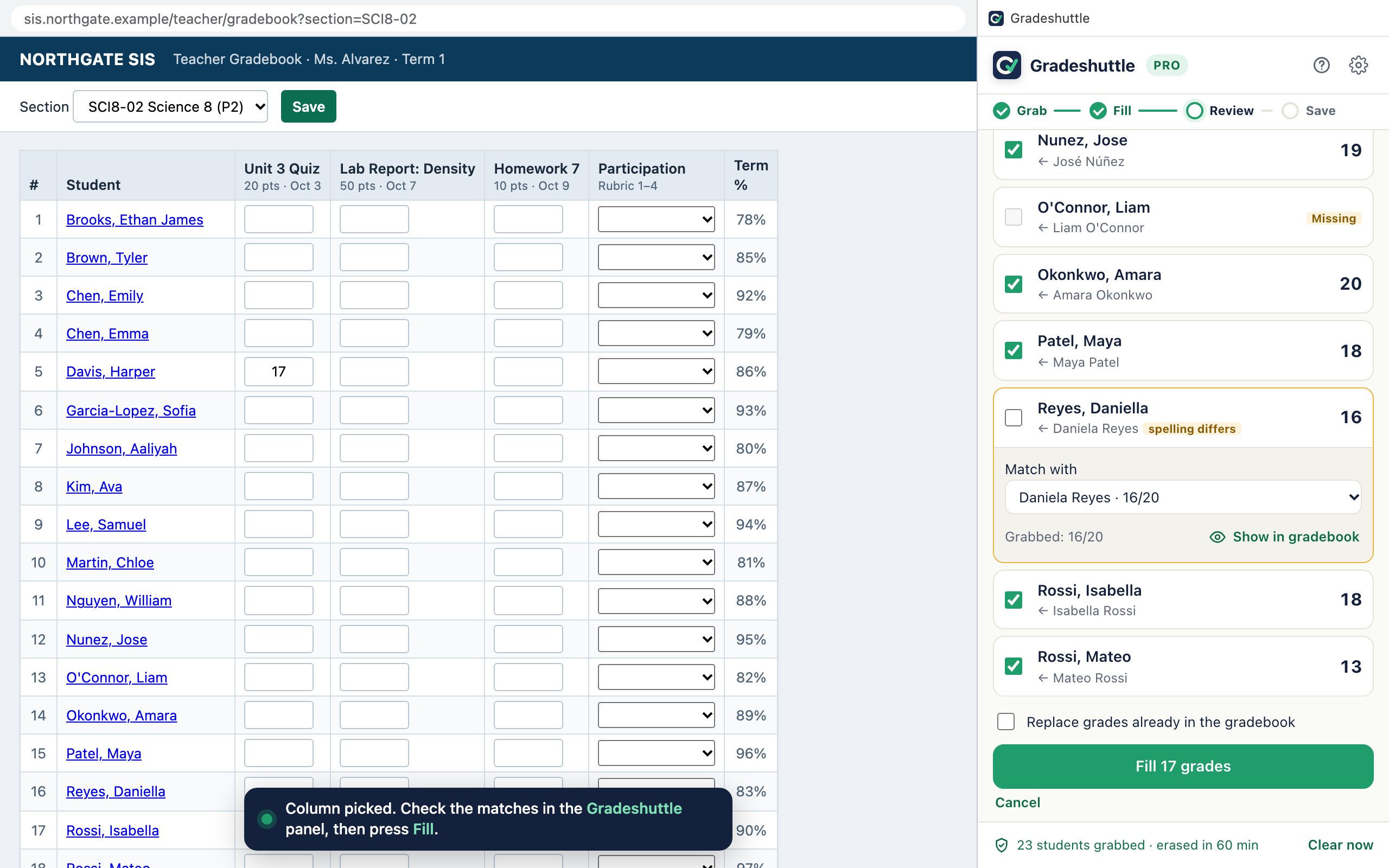Open student link Garcia-Lopez, Sofia
The image size is (1389, 868).
click(131, 411)
